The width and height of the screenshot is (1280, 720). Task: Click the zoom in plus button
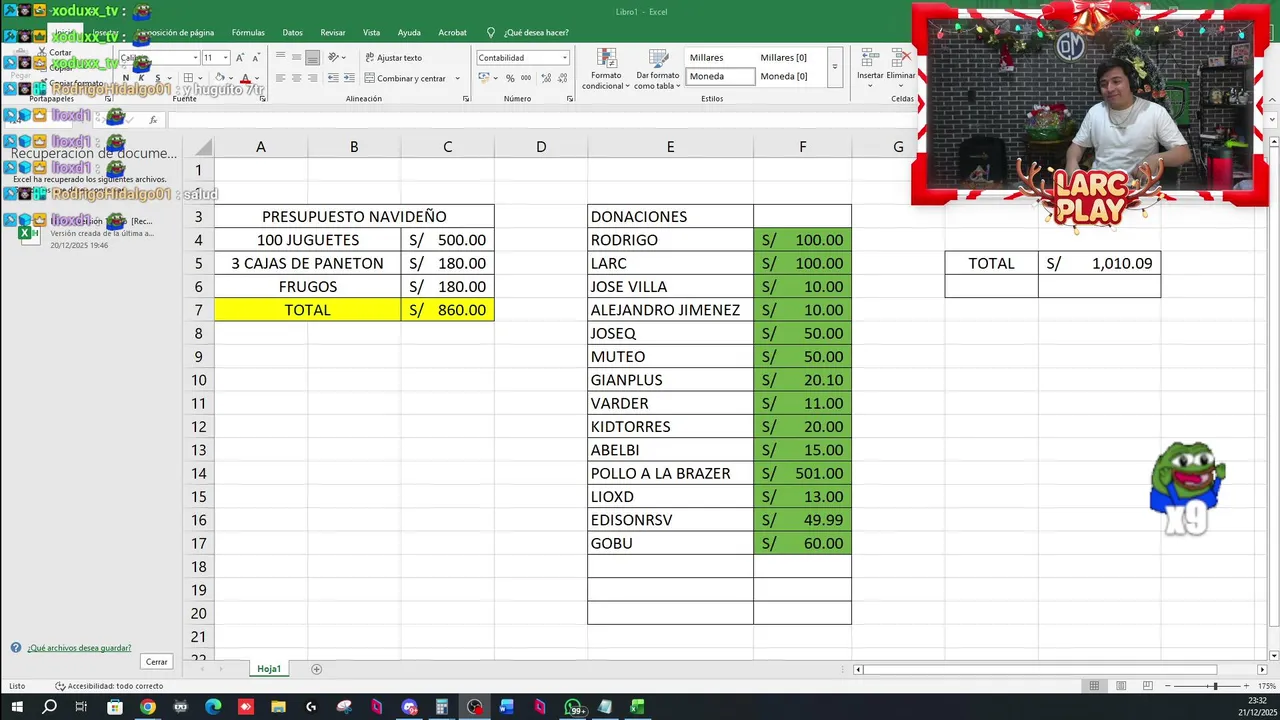point(1246,686)
